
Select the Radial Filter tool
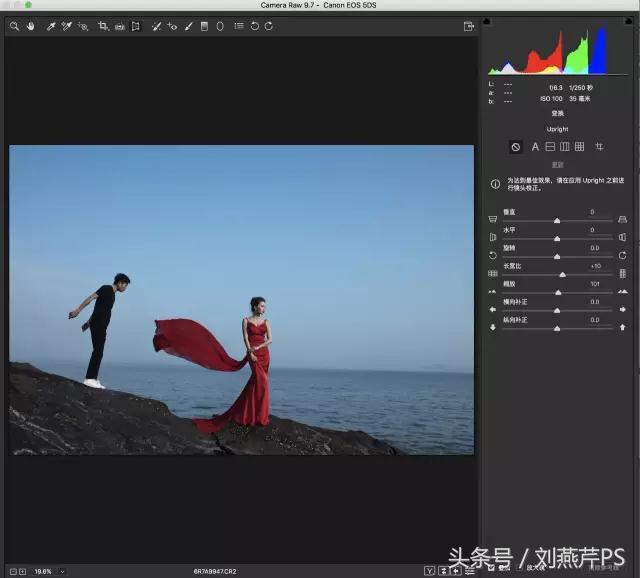(x=220, y=27)
